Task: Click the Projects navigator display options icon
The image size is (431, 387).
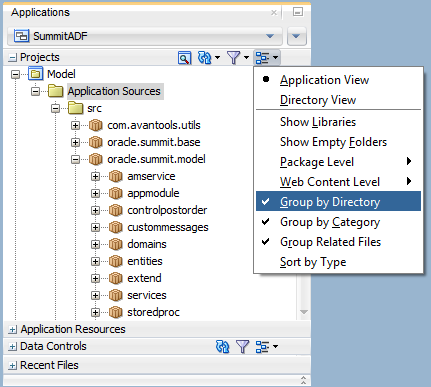Action: [262, 58]
